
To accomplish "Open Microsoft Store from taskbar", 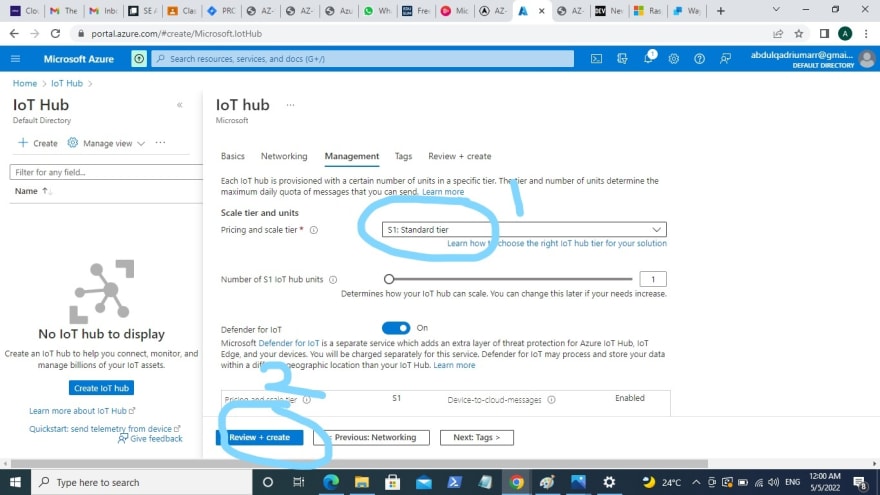I will point(392,482).
